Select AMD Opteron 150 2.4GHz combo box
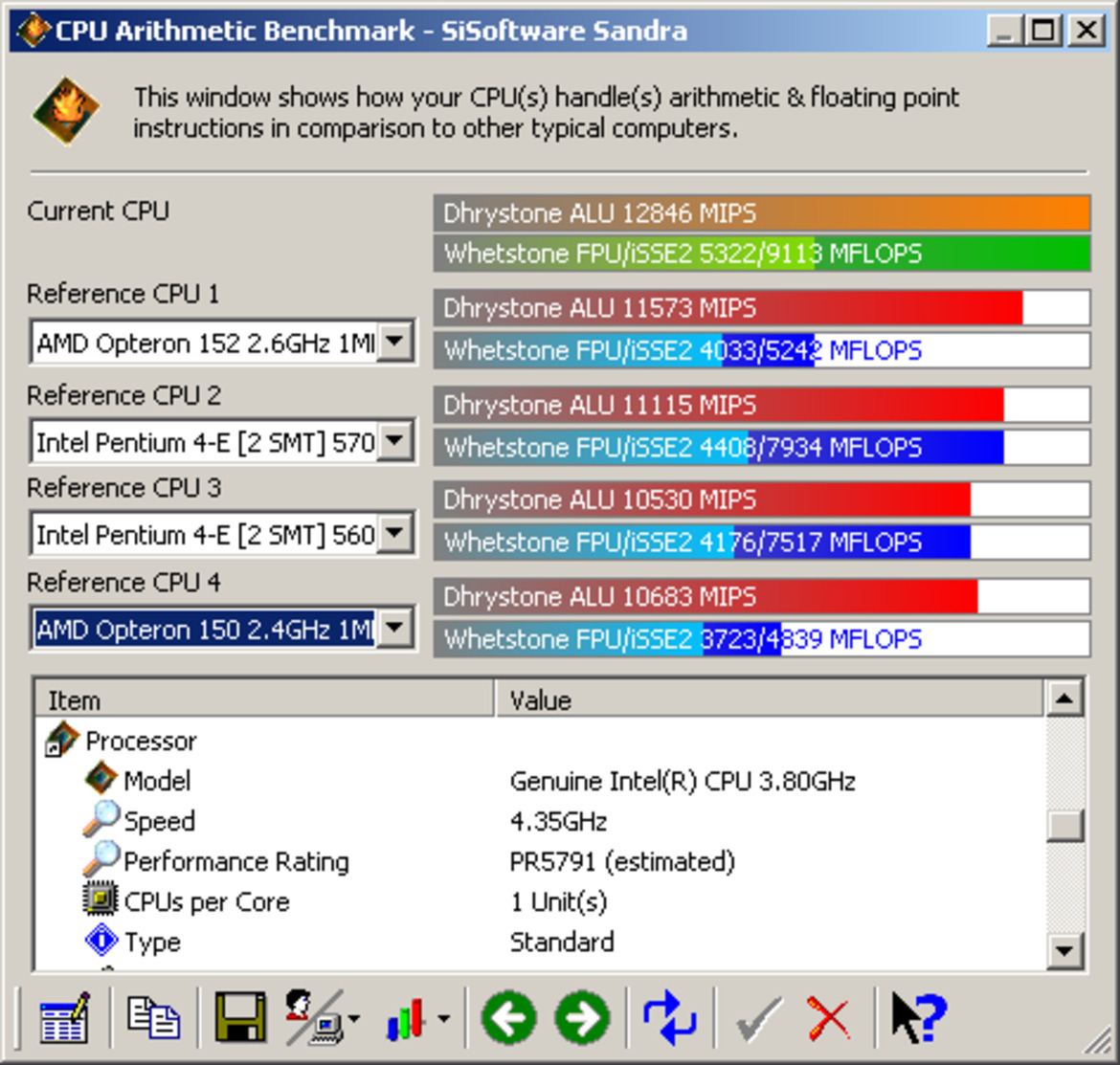This screenshot has height=1065, width=1120. point(222,629)
